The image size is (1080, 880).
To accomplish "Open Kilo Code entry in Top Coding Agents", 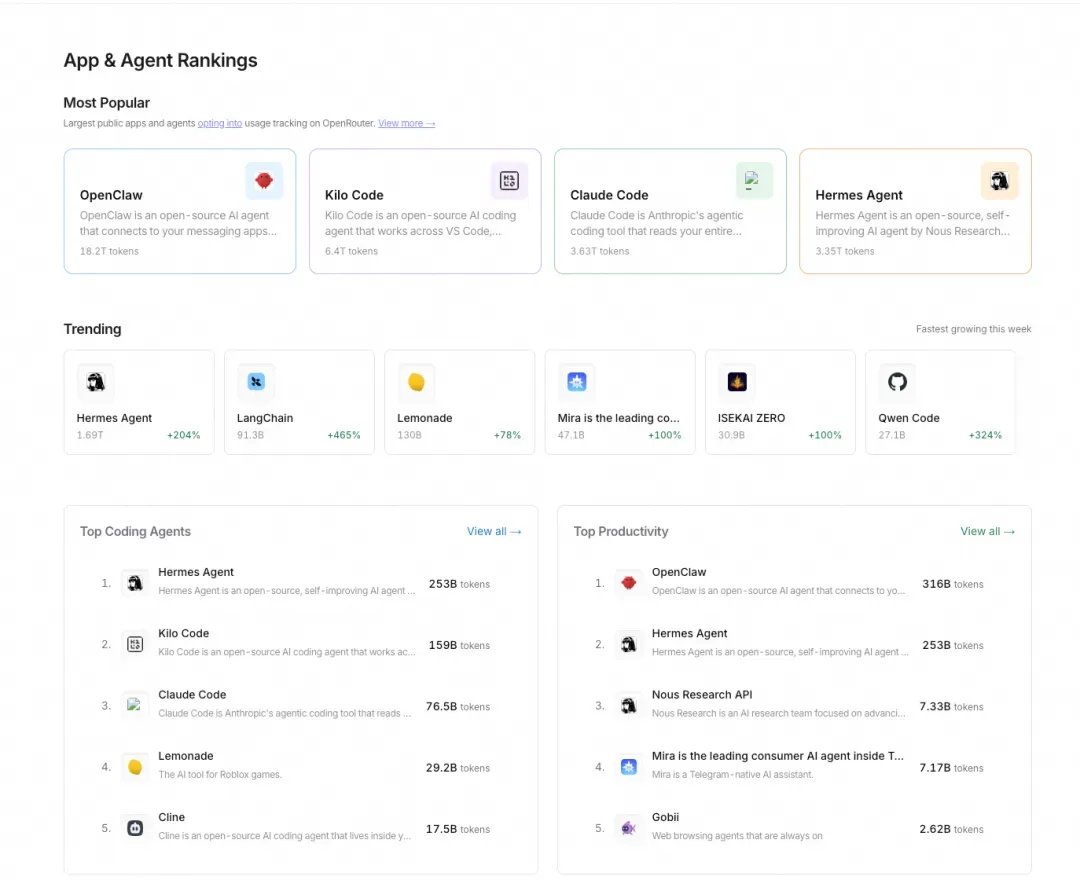I will point(184,634).
